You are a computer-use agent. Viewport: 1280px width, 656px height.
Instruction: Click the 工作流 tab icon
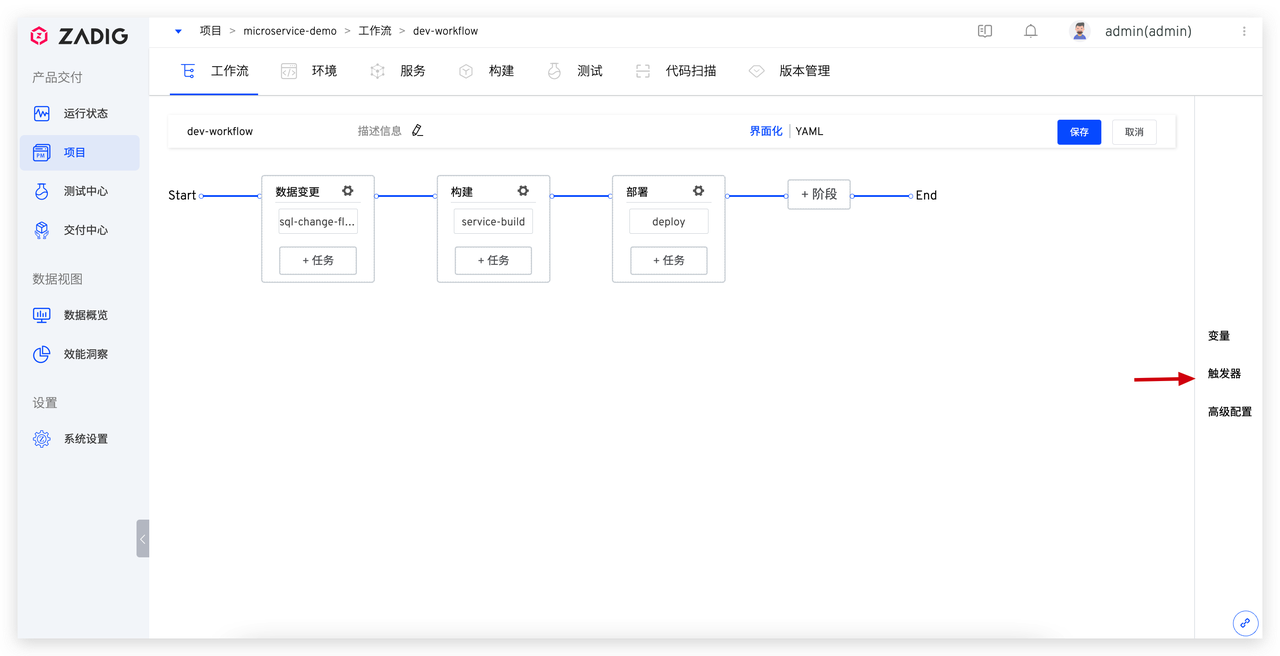(x=188, y=71)
